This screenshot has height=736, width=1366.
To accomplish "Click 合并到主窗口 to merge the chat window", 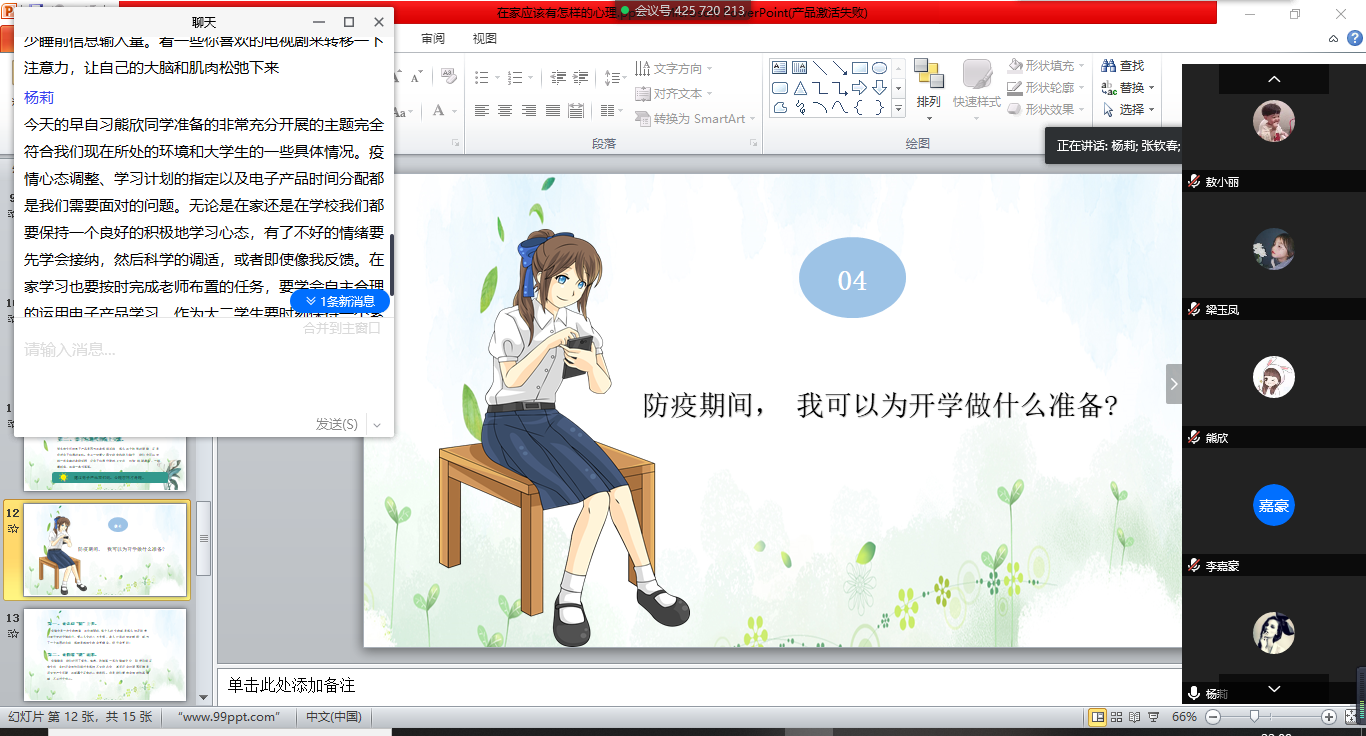I will click(342, 327).
